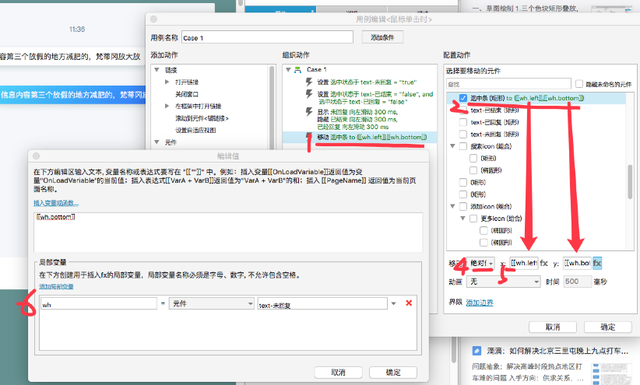Click the text-未回复 element target field
This screenshot has height=385, width=640.
point(322,304)
